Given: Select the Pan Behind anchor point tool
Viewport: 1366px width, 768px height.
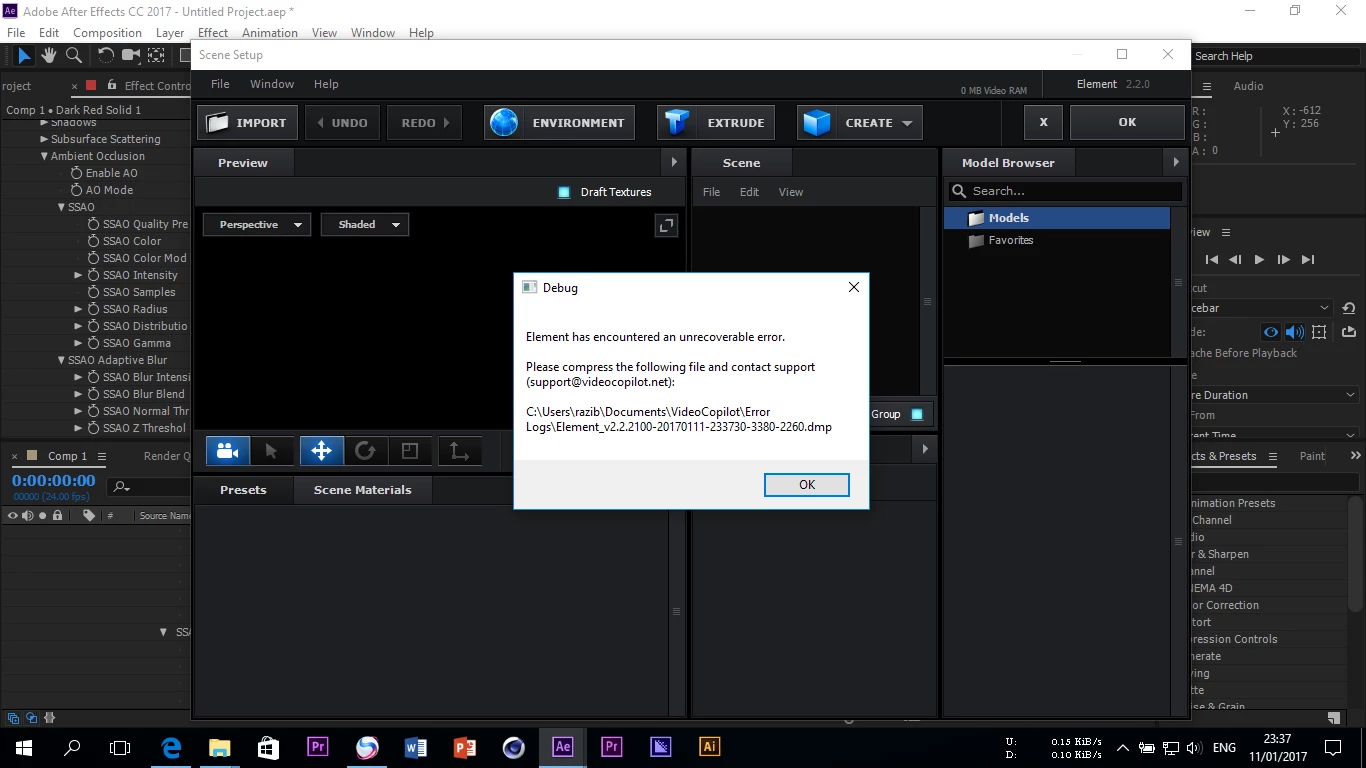Looking at the screenshot, I should (157, 56).
